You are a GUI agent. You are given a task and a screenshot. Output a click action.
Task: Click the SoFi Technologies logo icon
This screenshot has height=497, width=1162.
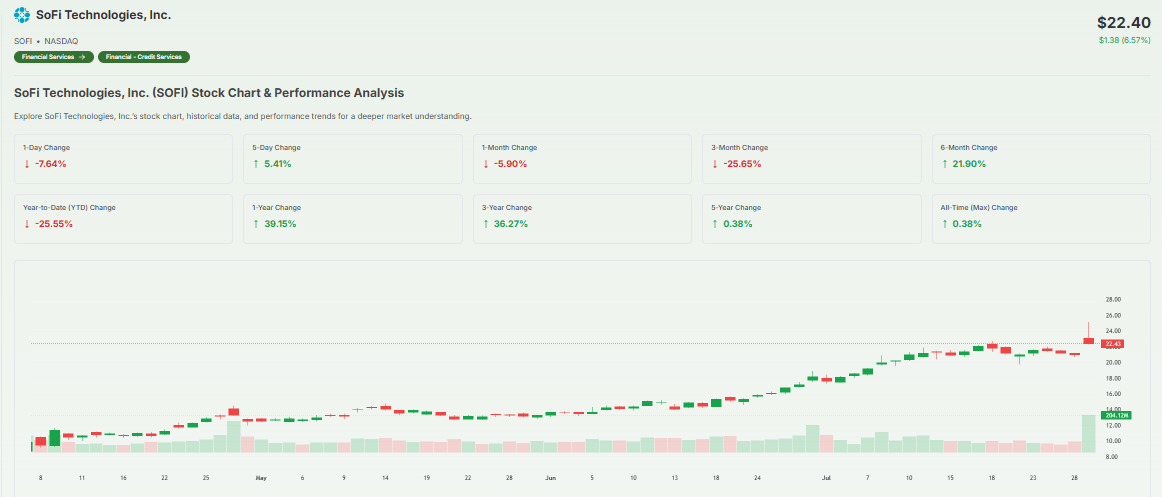(22, 15)
